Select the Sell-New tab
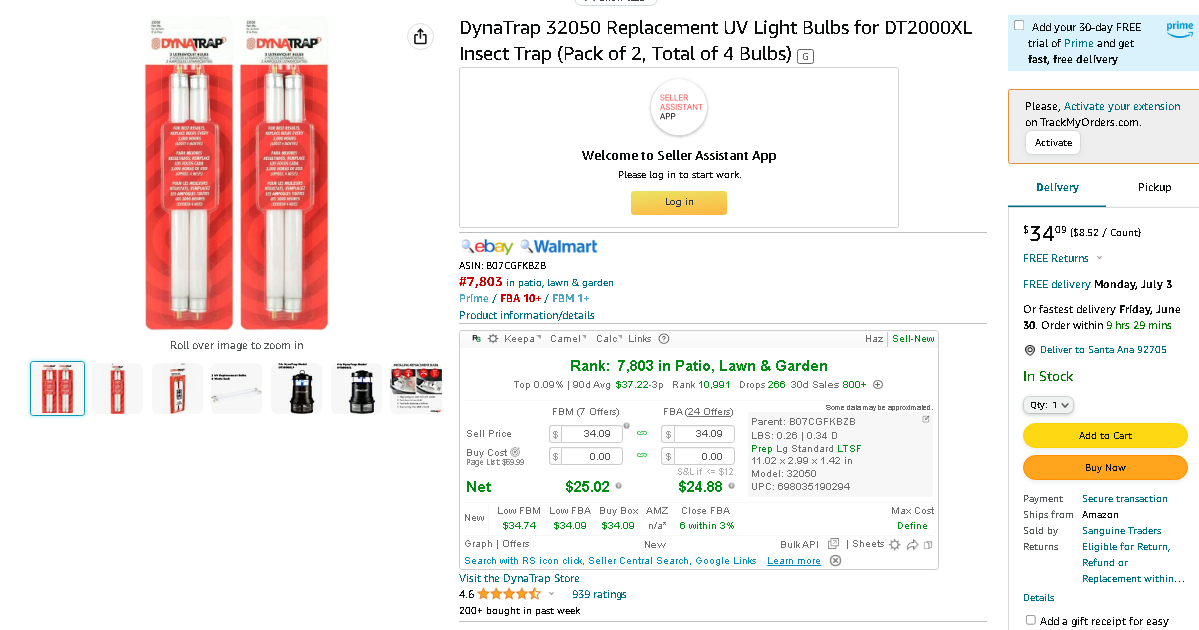The width and height of the screenshot is (1199, 630). click(913, 339)
